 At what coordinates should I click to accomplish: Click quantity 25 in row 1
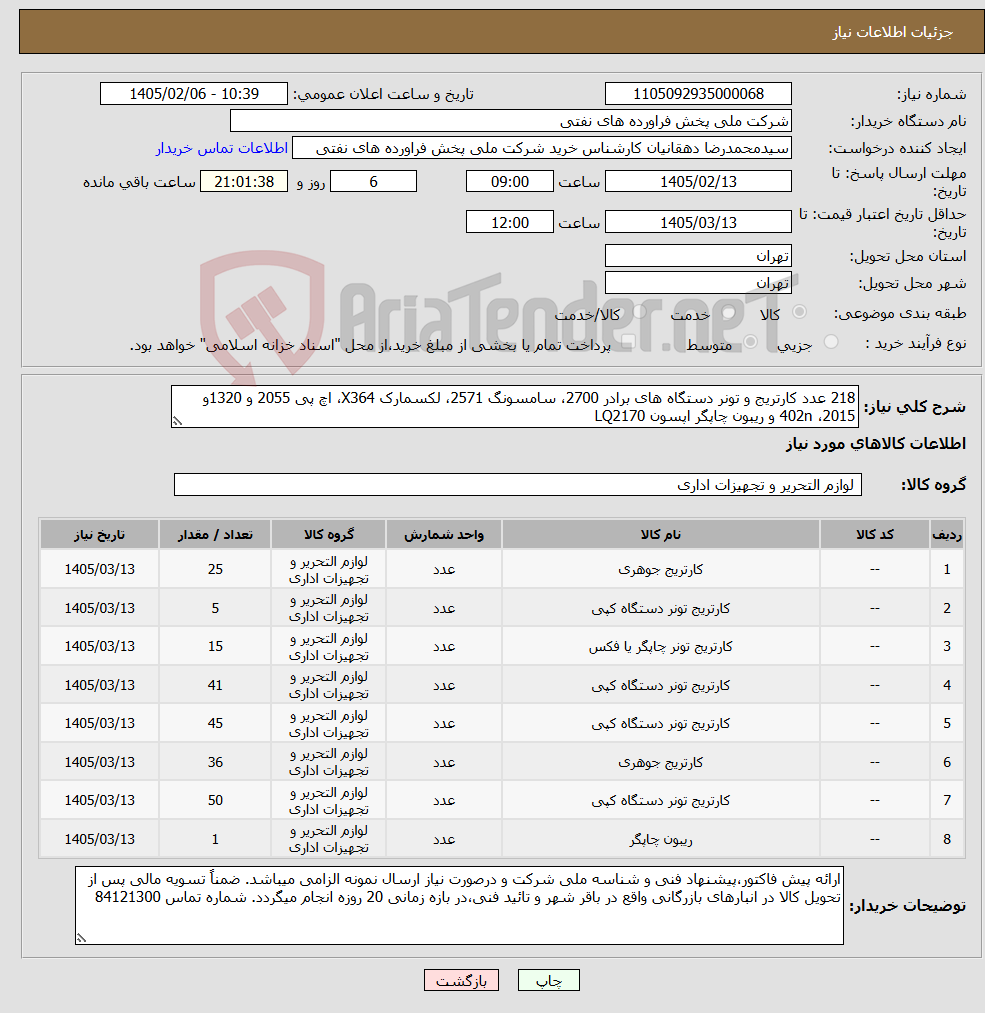pos(215,569)
